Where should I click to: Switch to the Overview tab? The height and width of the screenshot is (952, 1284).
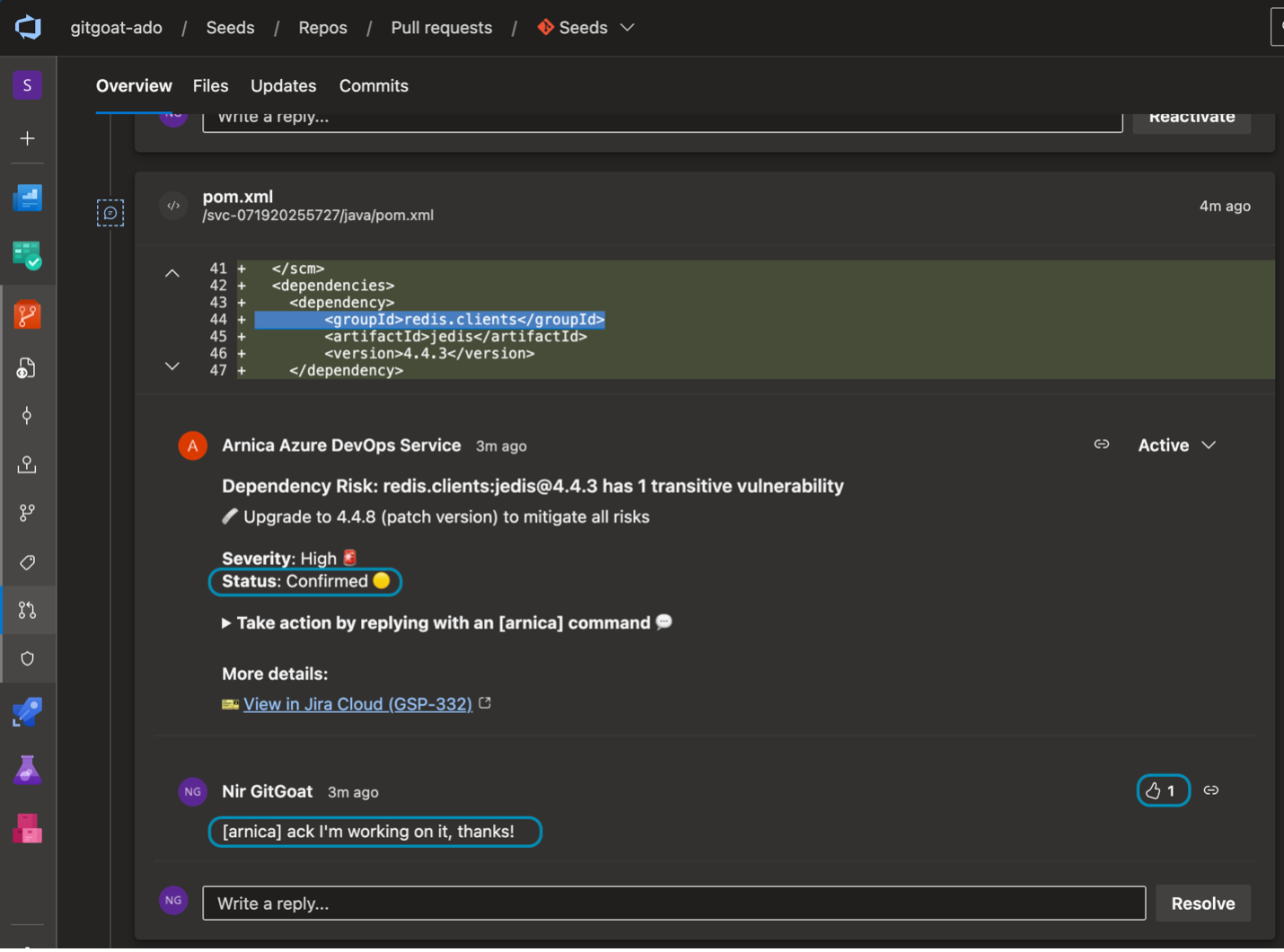point(134,86)
